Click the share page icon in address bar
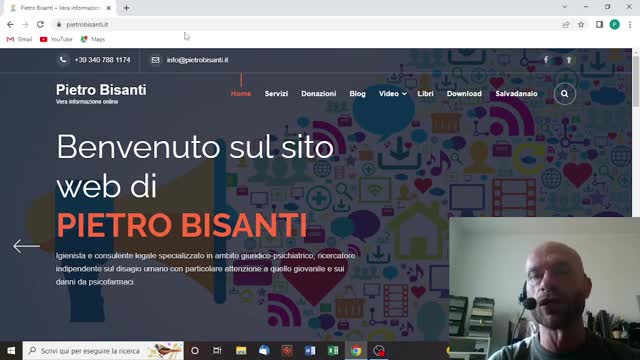640x360 pixels. 566,24
